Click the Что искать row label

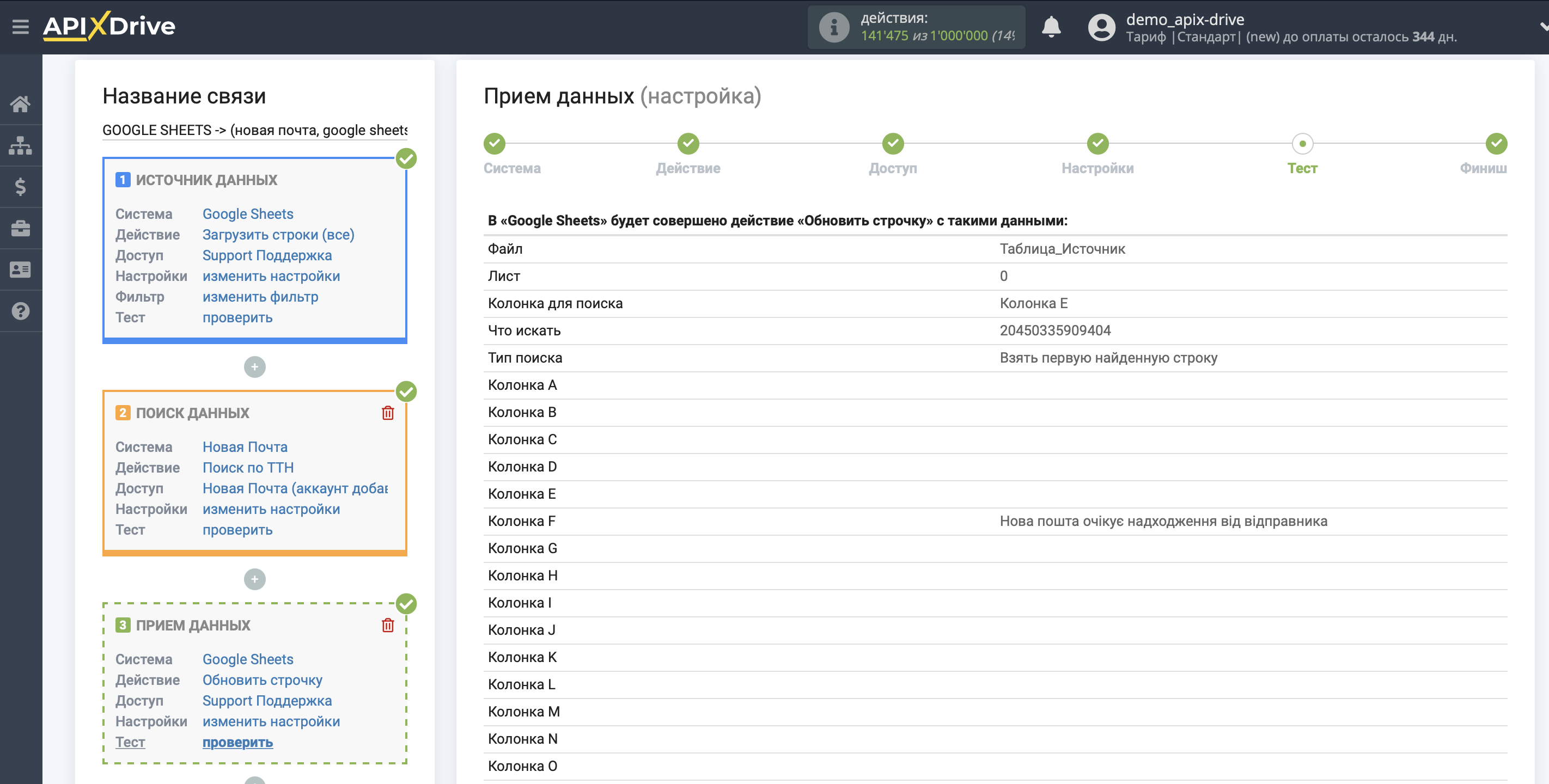point(524,330)
